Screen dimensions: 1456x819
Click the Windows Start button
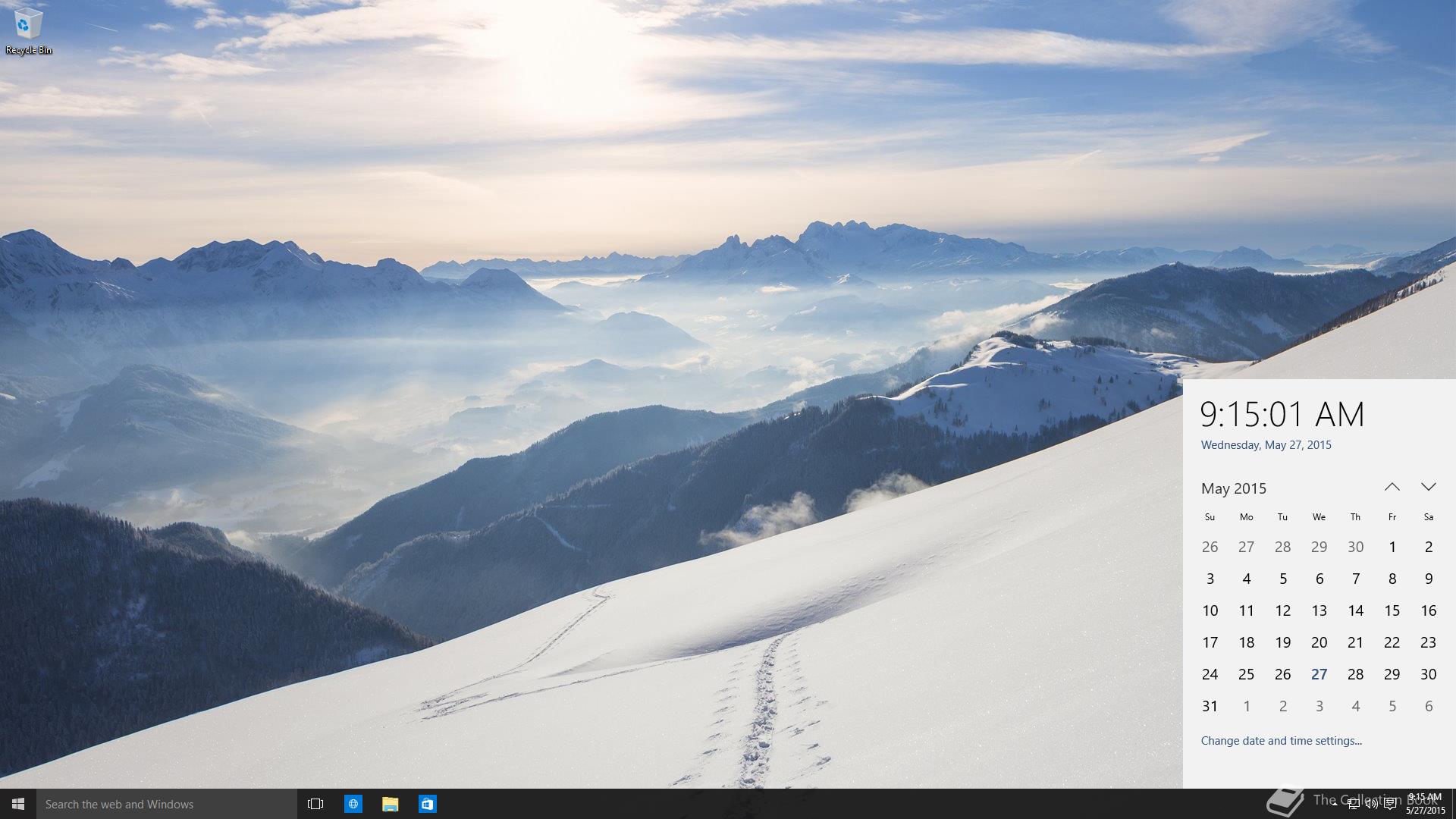[18, 804]
